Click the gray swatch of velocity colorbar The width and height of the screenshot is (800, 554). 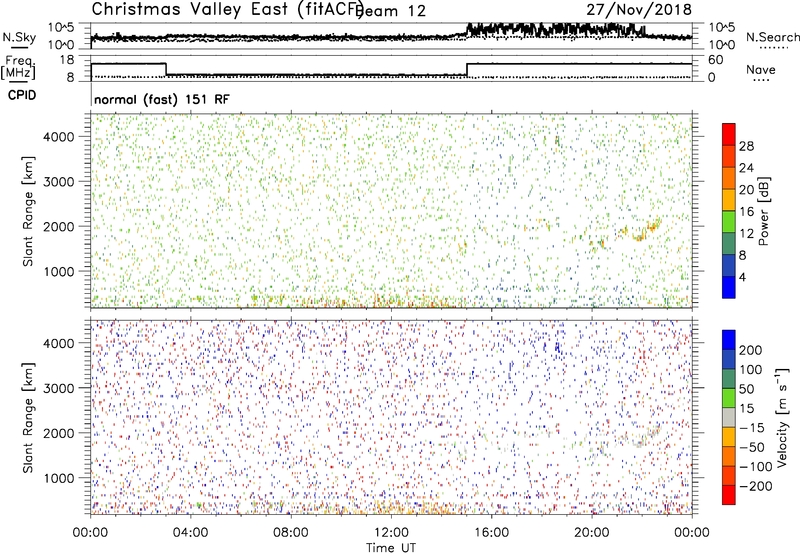729,417
